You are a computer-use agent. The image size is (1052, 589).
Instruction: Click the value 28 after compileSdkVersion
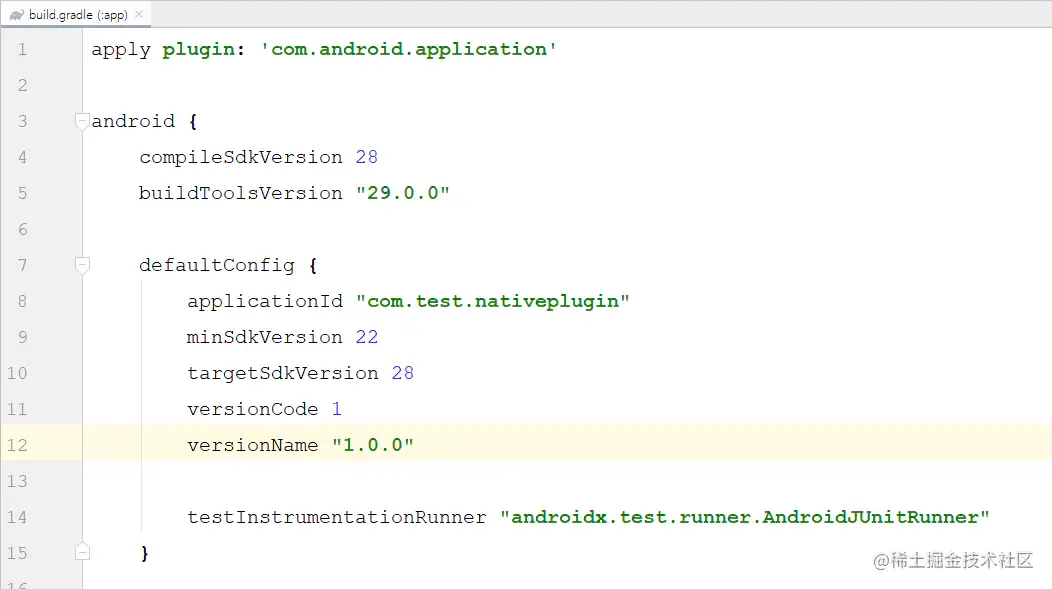[366, 157]
